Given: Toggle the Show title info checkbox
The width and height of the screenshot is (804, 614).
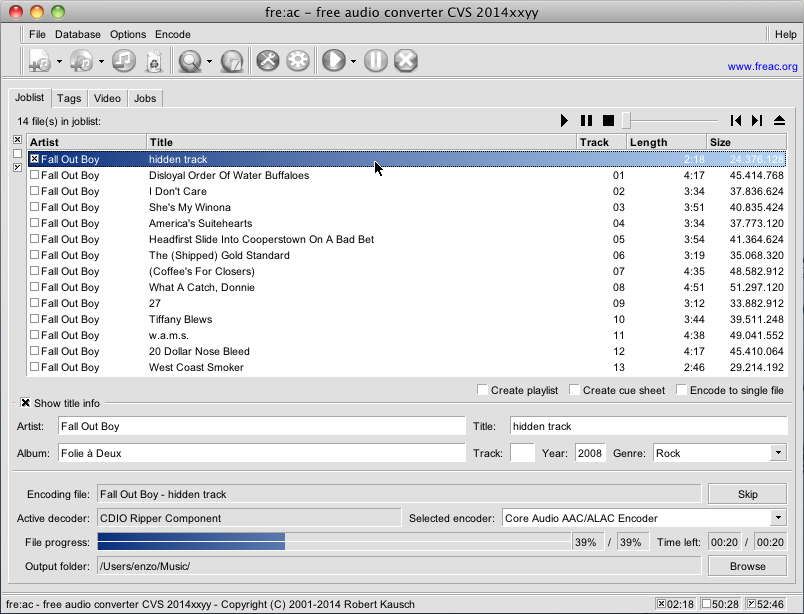Looking at the screenshot, I should tap(26, 403).
